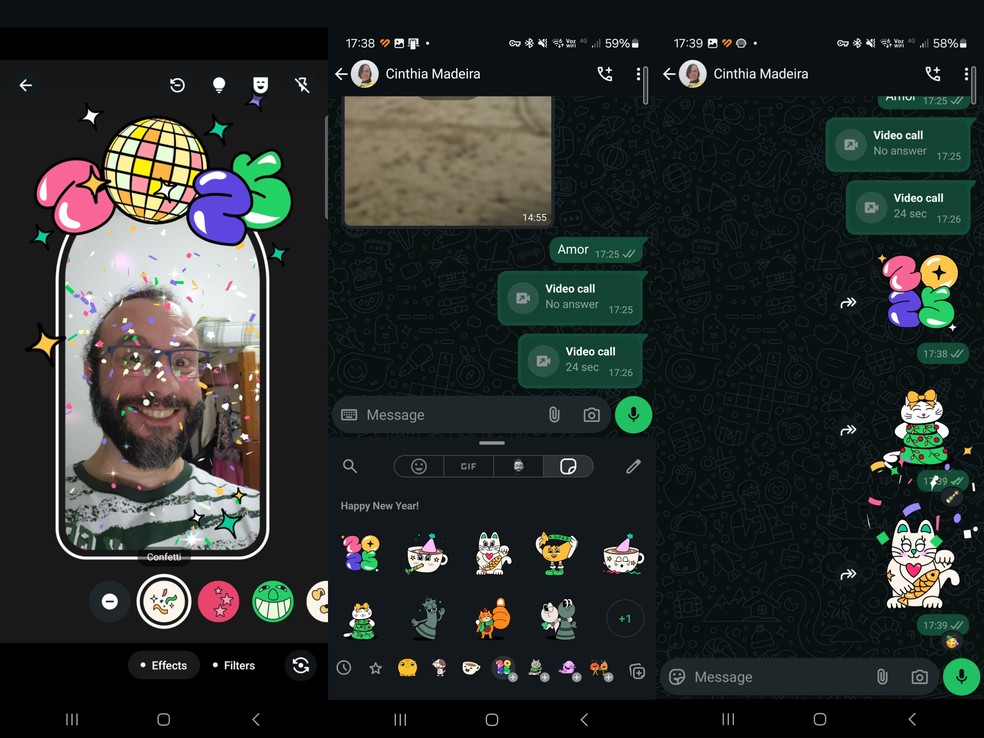Search stickers with the magnifier icon
The width and height of the screenshot is (984, 738).
[x=350, y=466]
